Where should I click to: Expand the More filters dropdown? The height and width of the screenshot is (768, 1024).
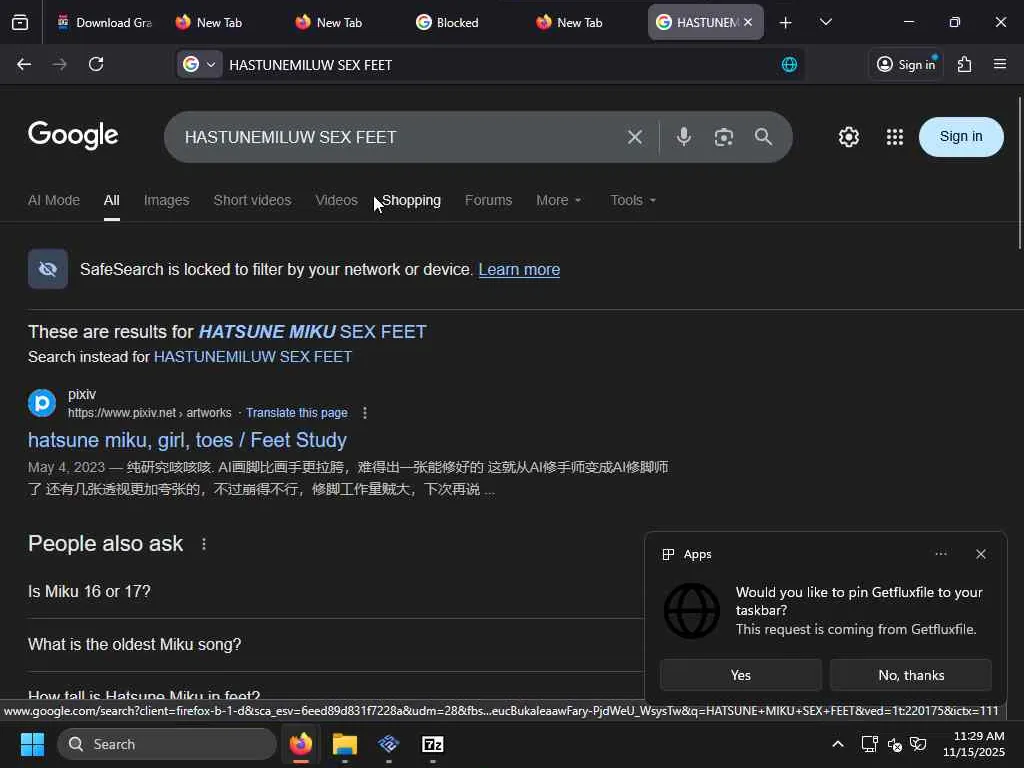point(558,200)
